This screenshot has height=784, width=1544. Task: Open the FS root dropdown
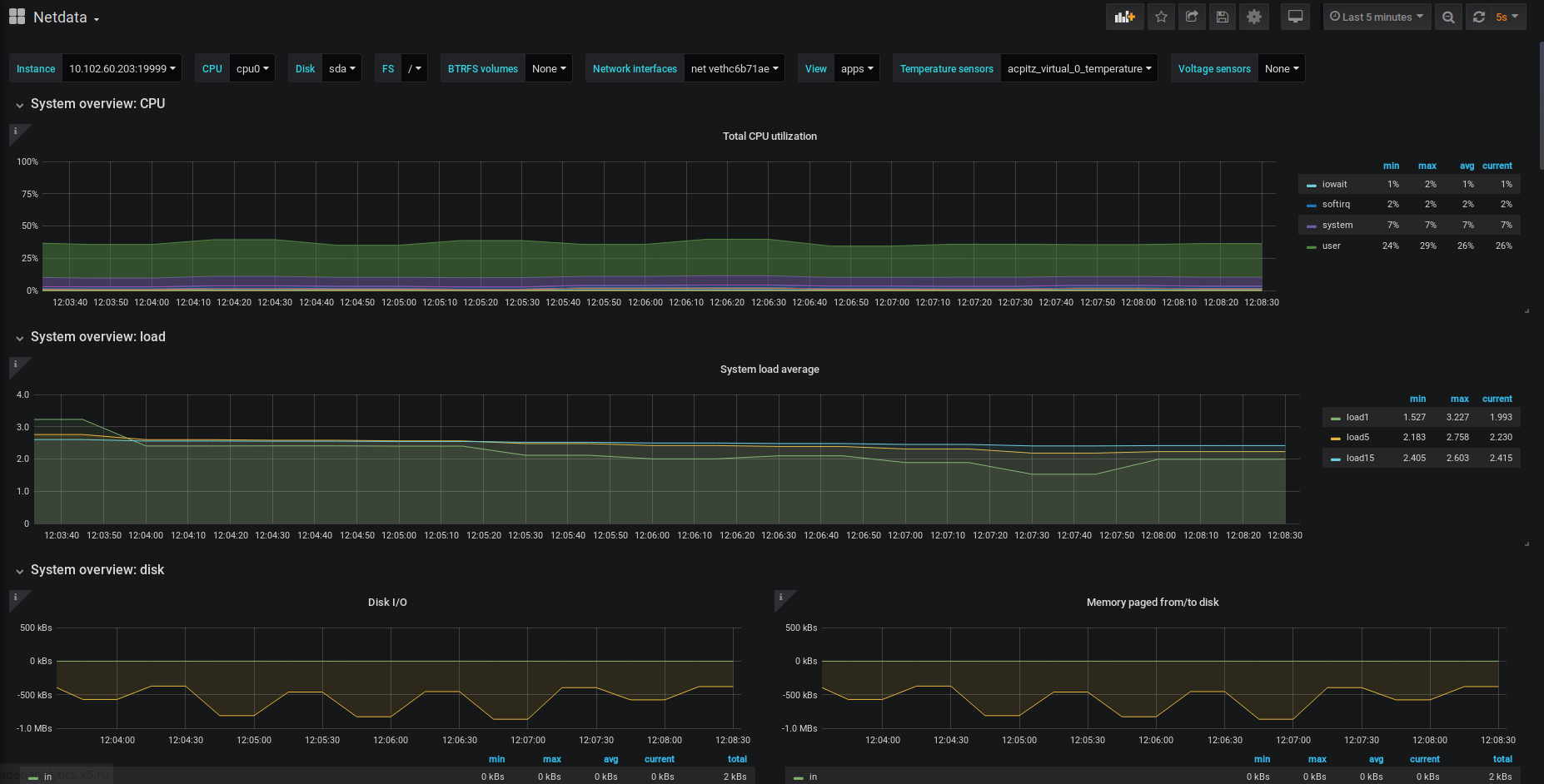click(x=415, y=68)
